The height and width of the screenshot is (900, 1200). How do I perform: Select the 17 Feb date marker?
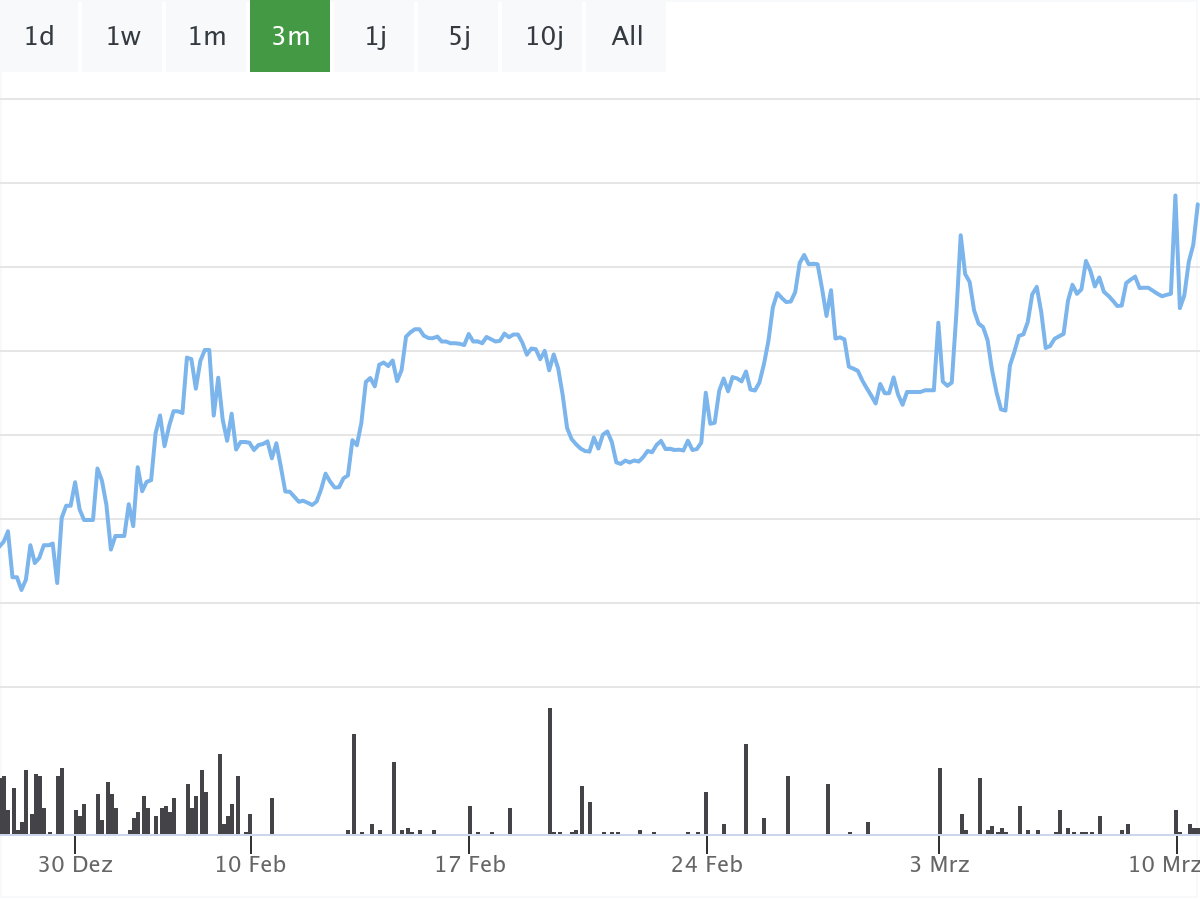coord(470,865)
